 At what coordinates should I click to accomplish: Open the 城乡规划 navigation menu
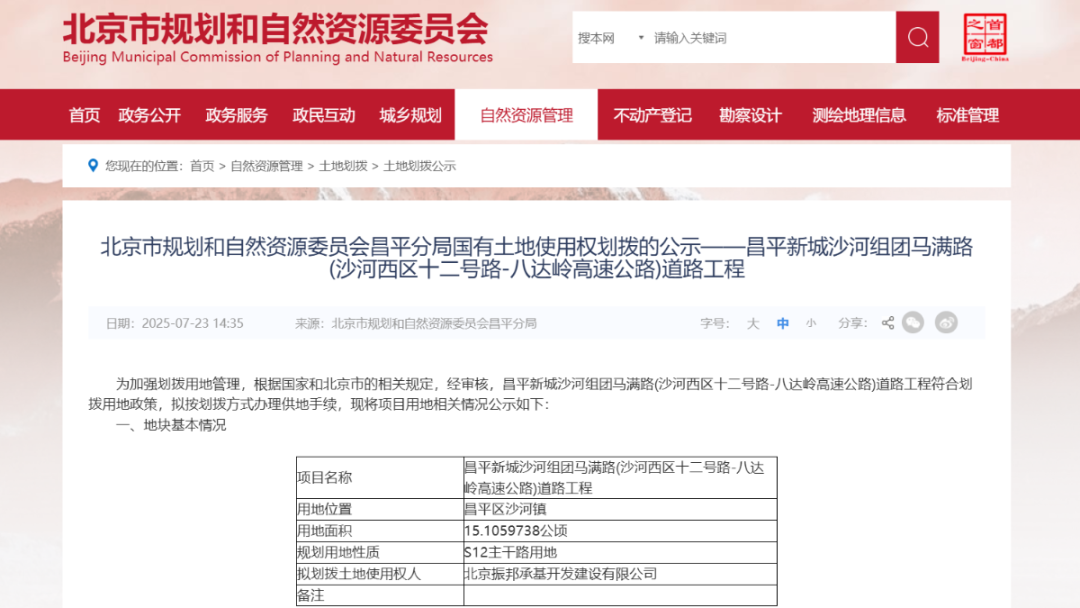(x=410, y=115)
